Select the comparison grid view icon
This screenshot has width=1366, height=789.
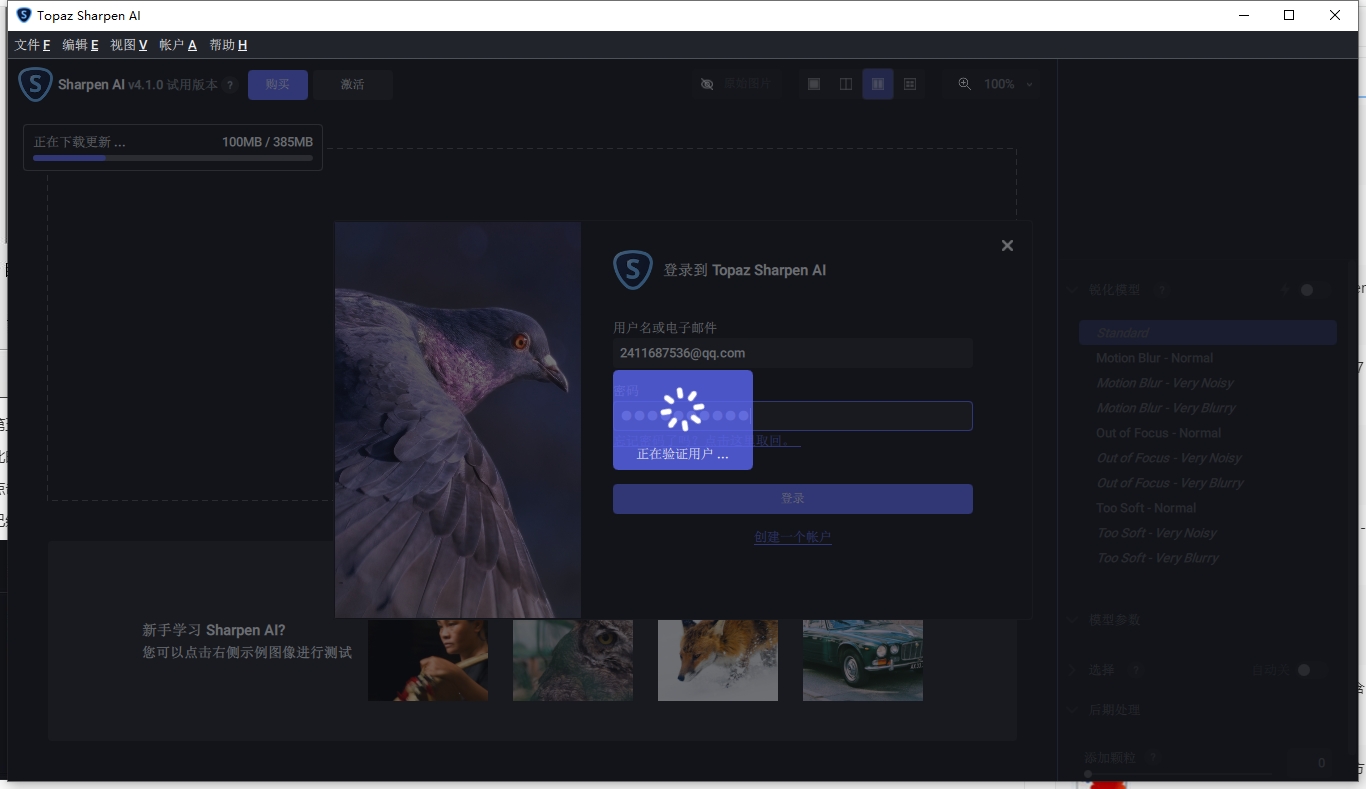pos(910,84)
